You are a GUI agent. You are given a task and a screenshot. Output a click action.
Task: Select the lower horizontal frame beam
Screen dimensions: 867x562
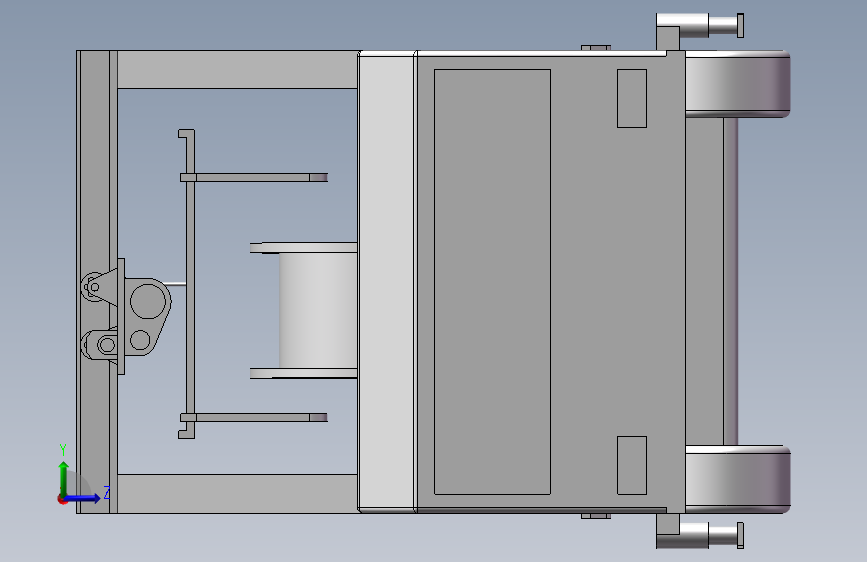click(x=237, y=493)
